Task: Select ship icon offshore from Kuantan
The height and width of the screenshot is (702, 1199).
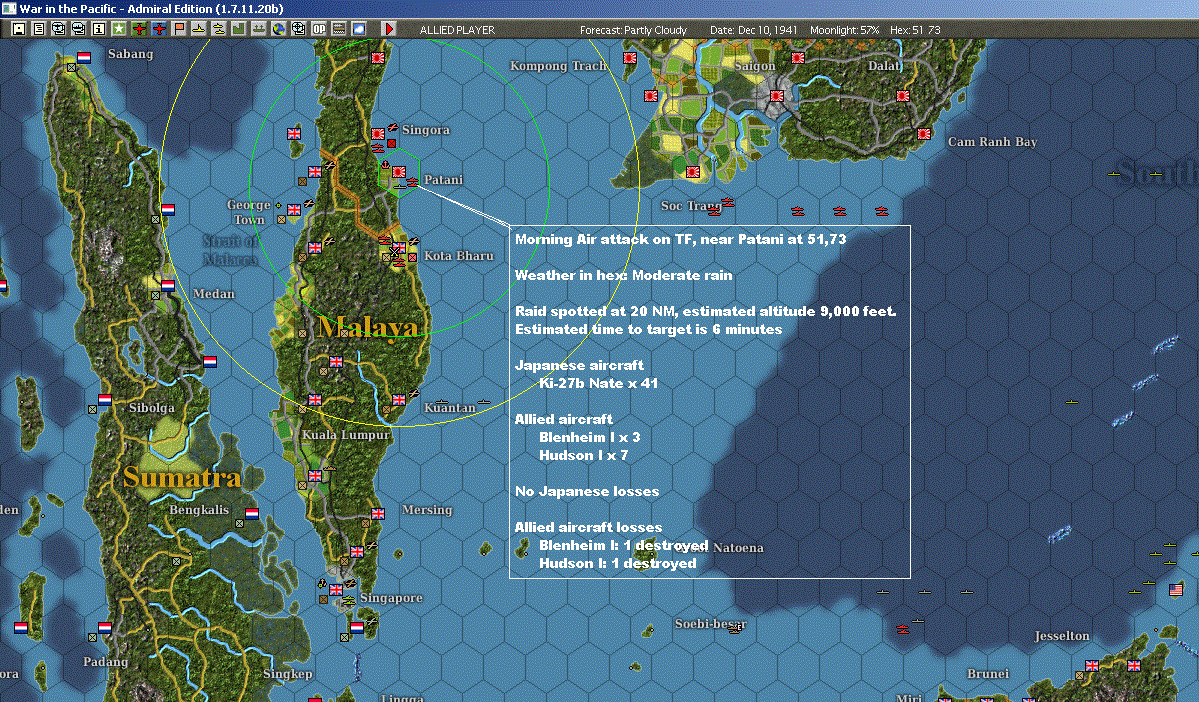Action: pos(483,401)
